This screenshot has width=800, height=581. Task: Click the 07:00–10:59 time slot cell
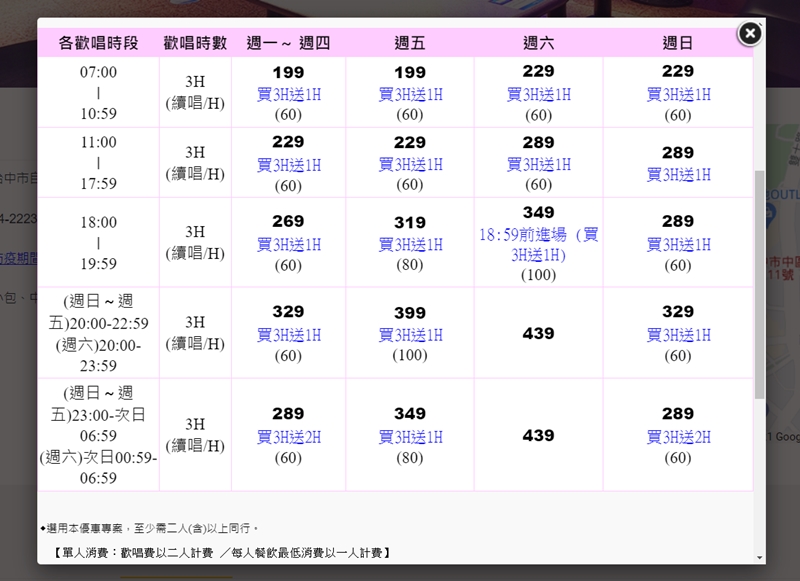pos(98,93)
